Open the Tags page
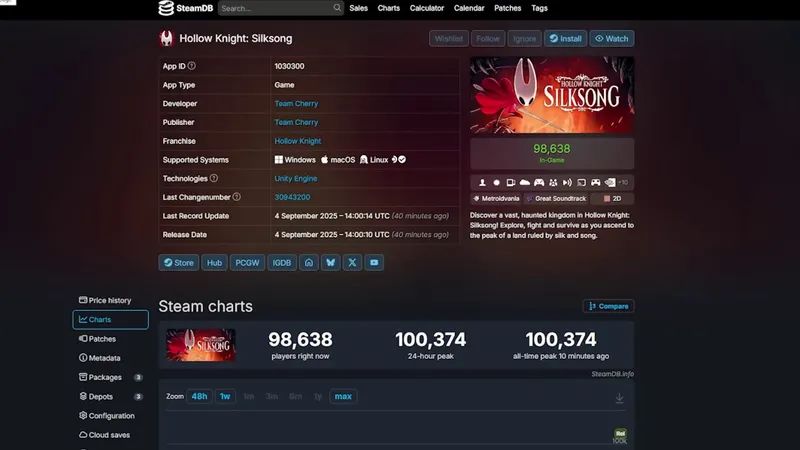The height and width of the screenshot is (450, 800). pos(539,8)
